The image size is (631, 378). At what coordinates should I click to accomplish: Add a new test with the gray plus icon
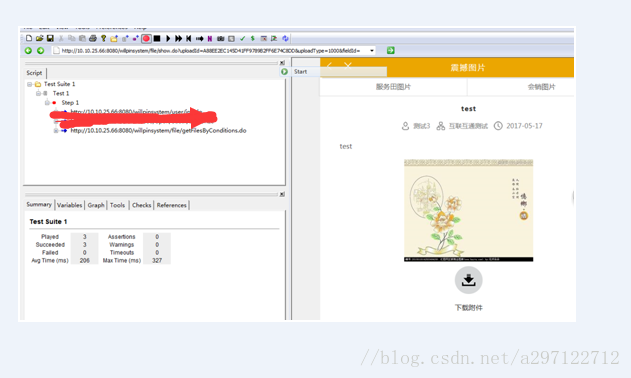(125, 38)
